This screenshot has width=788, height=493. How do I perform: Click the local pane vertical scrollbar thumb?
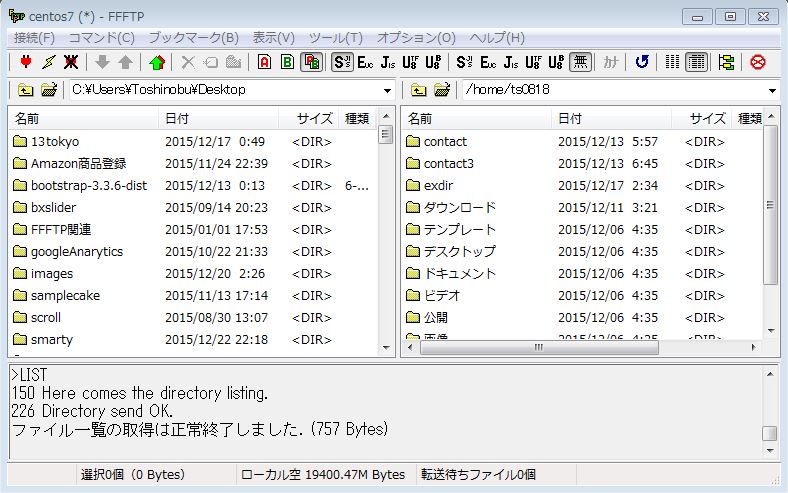click(x=385, y=134)
